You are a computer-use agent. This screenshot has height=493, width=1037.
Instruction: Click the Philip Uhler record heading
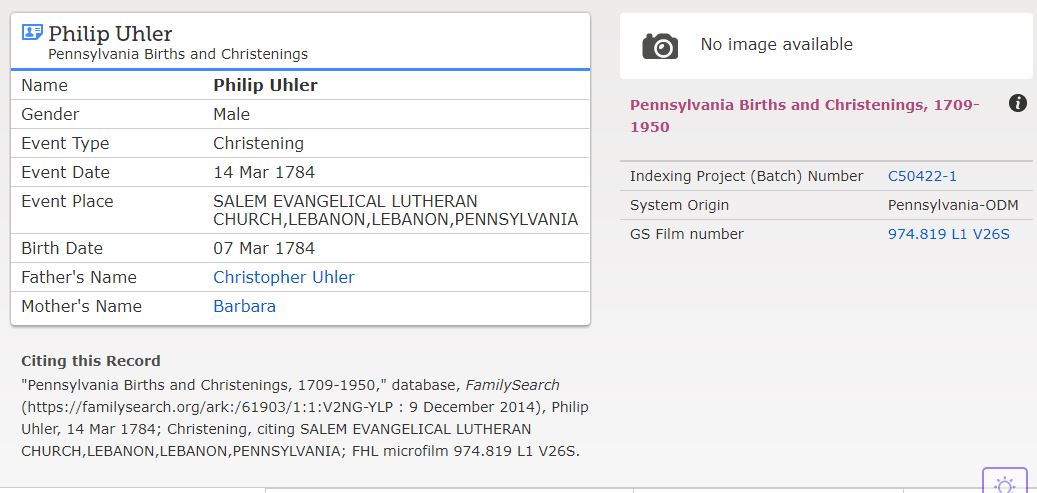point(110,34)
